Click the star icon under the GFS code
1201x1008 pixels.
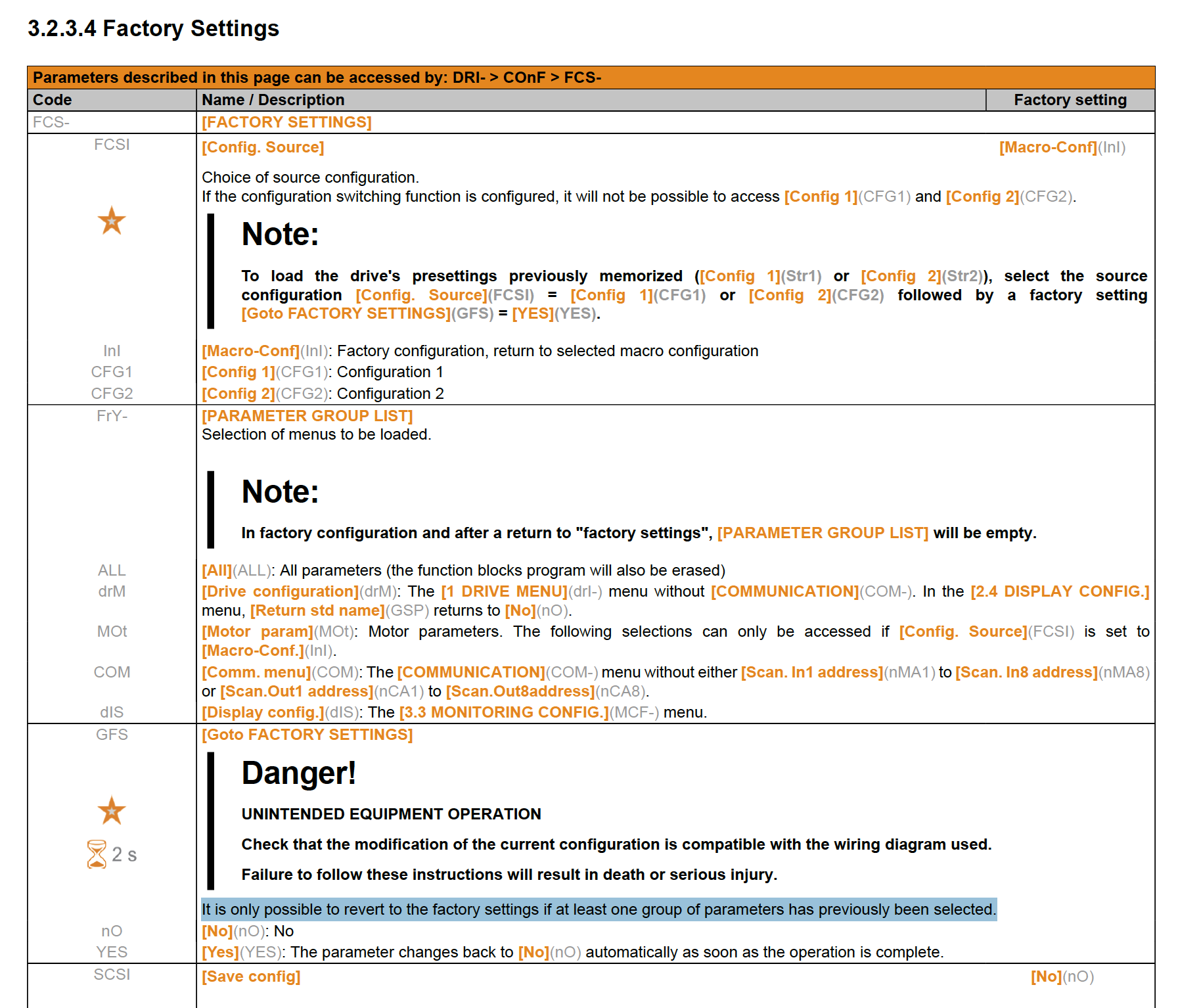(112, 811)
